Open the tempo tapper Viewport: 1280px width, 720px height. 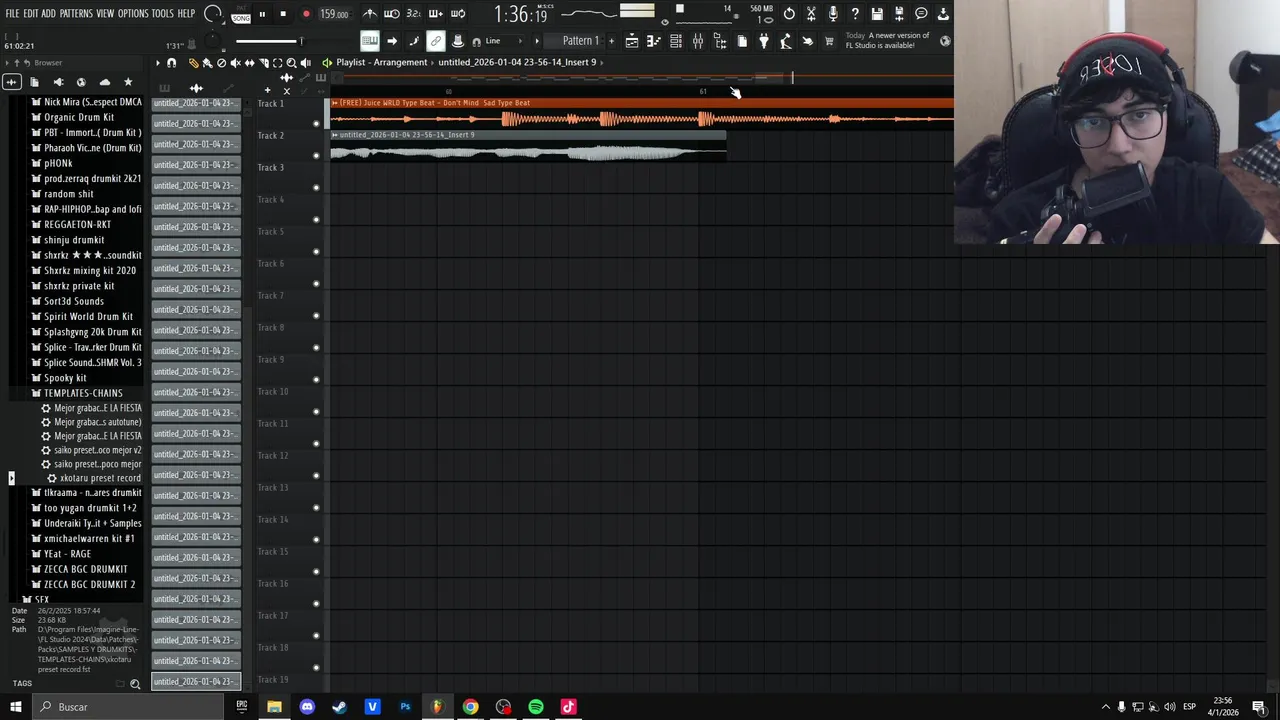tap(786, 41)
